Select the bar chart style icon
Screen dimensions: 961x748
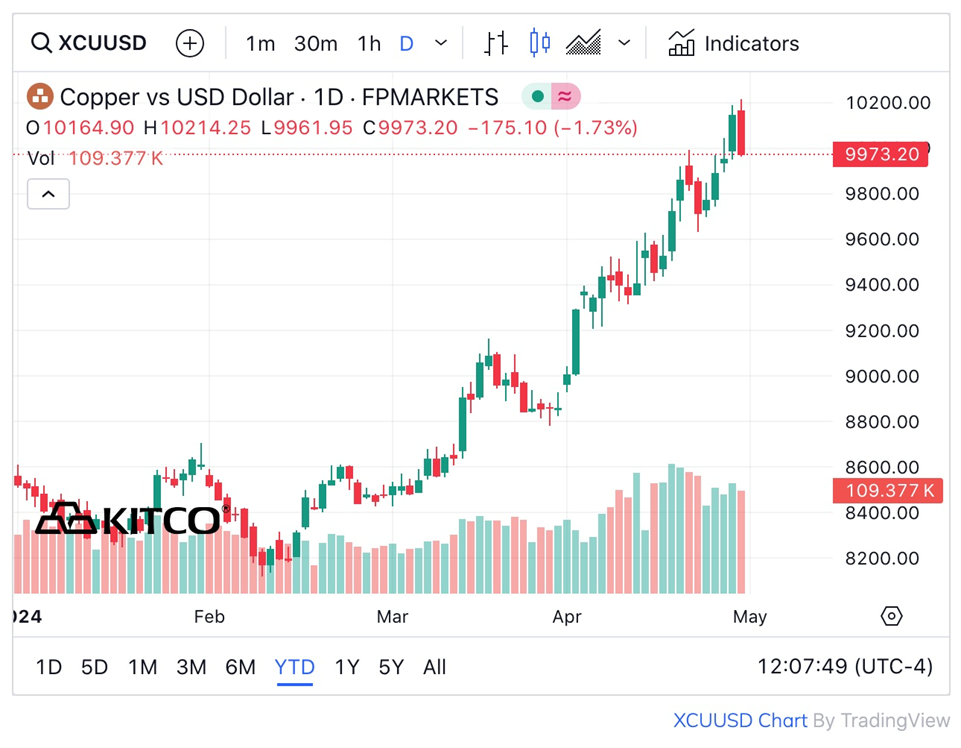[x=496, y=43]
